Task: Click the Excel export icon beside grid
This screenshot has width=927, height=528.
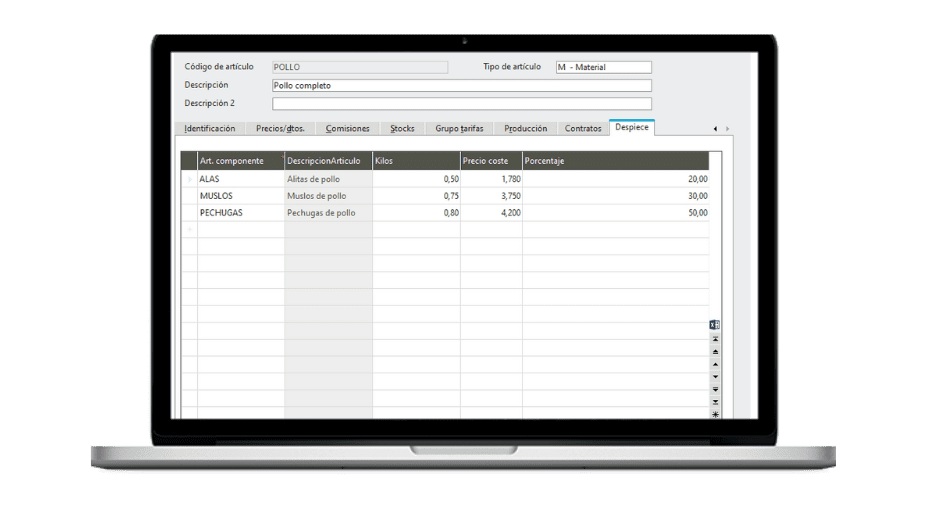Action: tap(714, 325)
